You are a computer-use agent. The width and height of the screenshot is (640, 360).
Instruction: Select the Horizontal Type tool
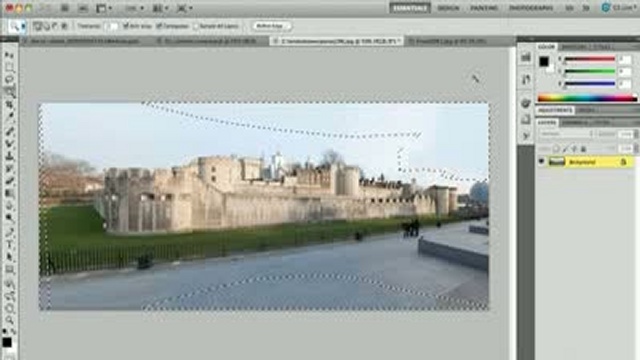9,243
